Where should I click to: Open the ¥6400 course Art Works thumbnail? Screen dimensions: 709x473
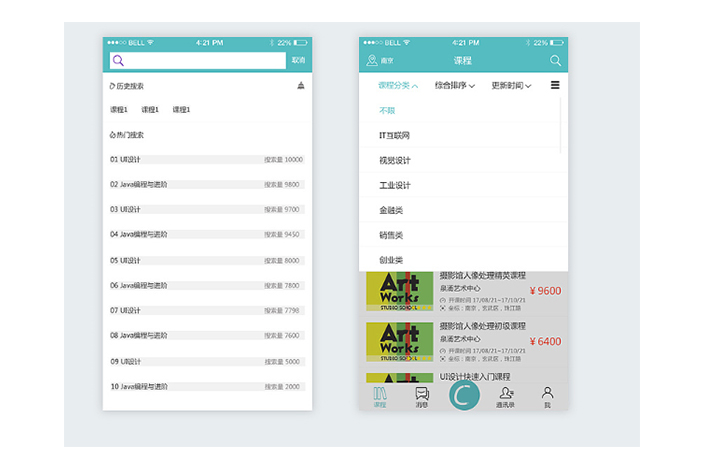(x=400, y=341)
